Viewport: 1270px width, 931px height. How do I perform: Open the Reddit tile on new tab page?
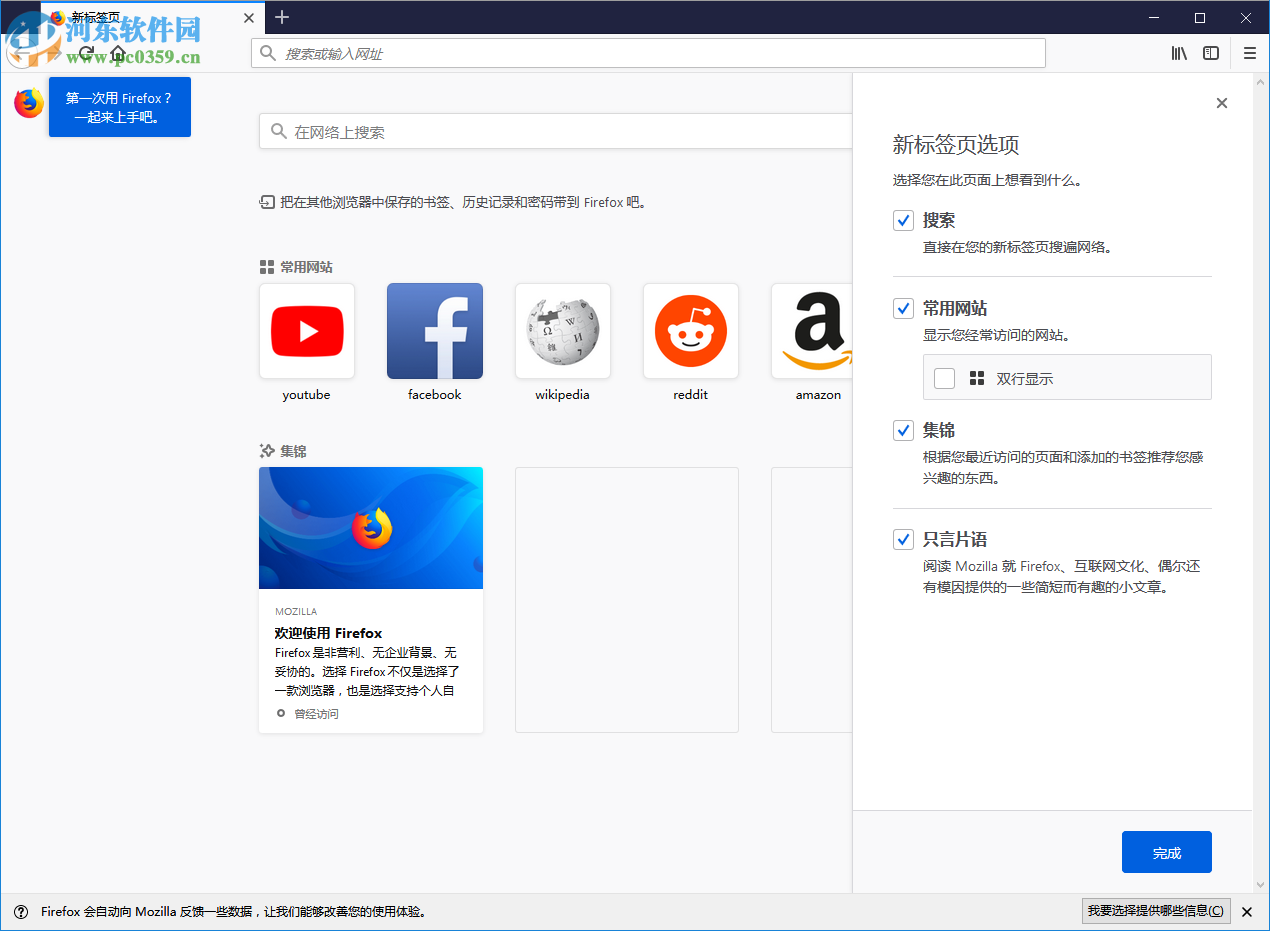(690, 331)
